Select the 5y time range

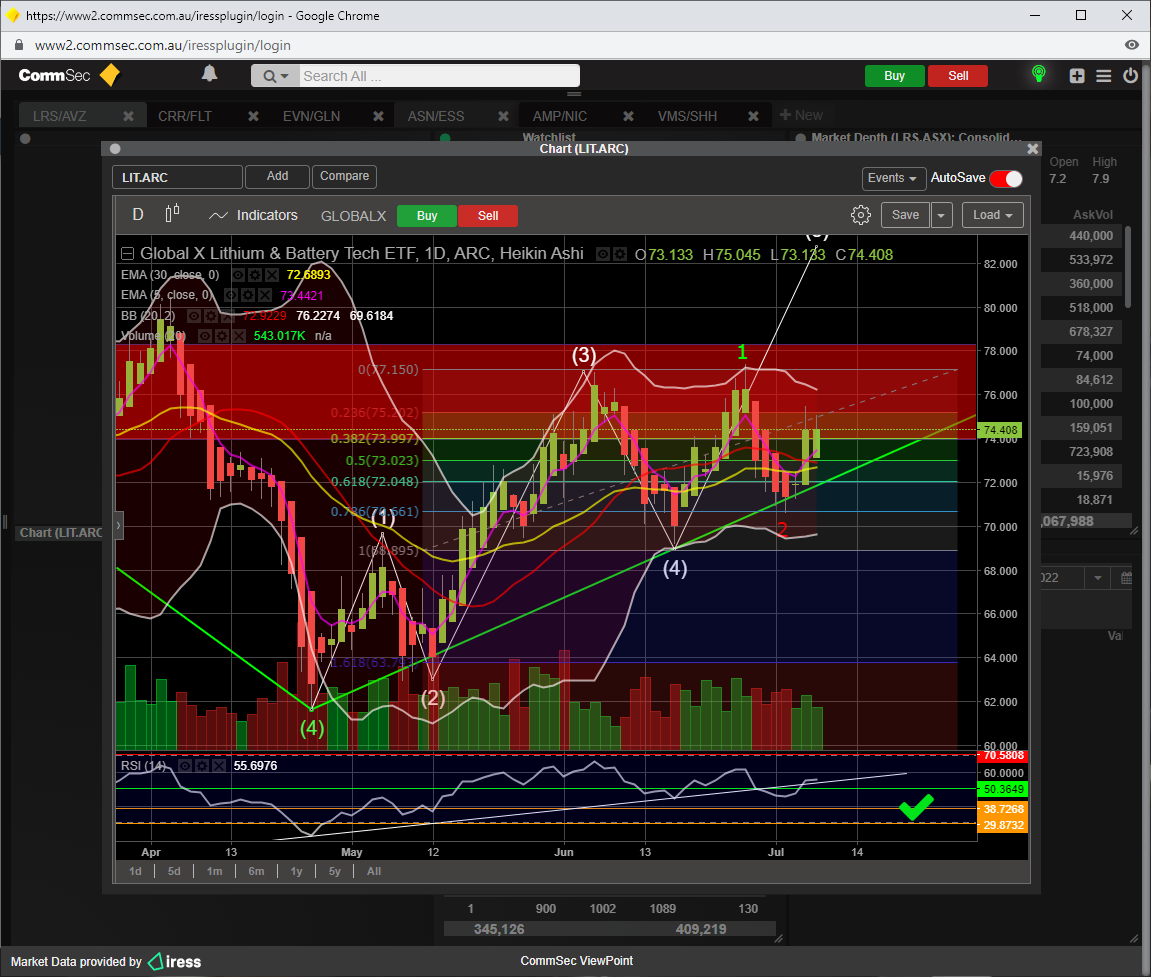334,871
